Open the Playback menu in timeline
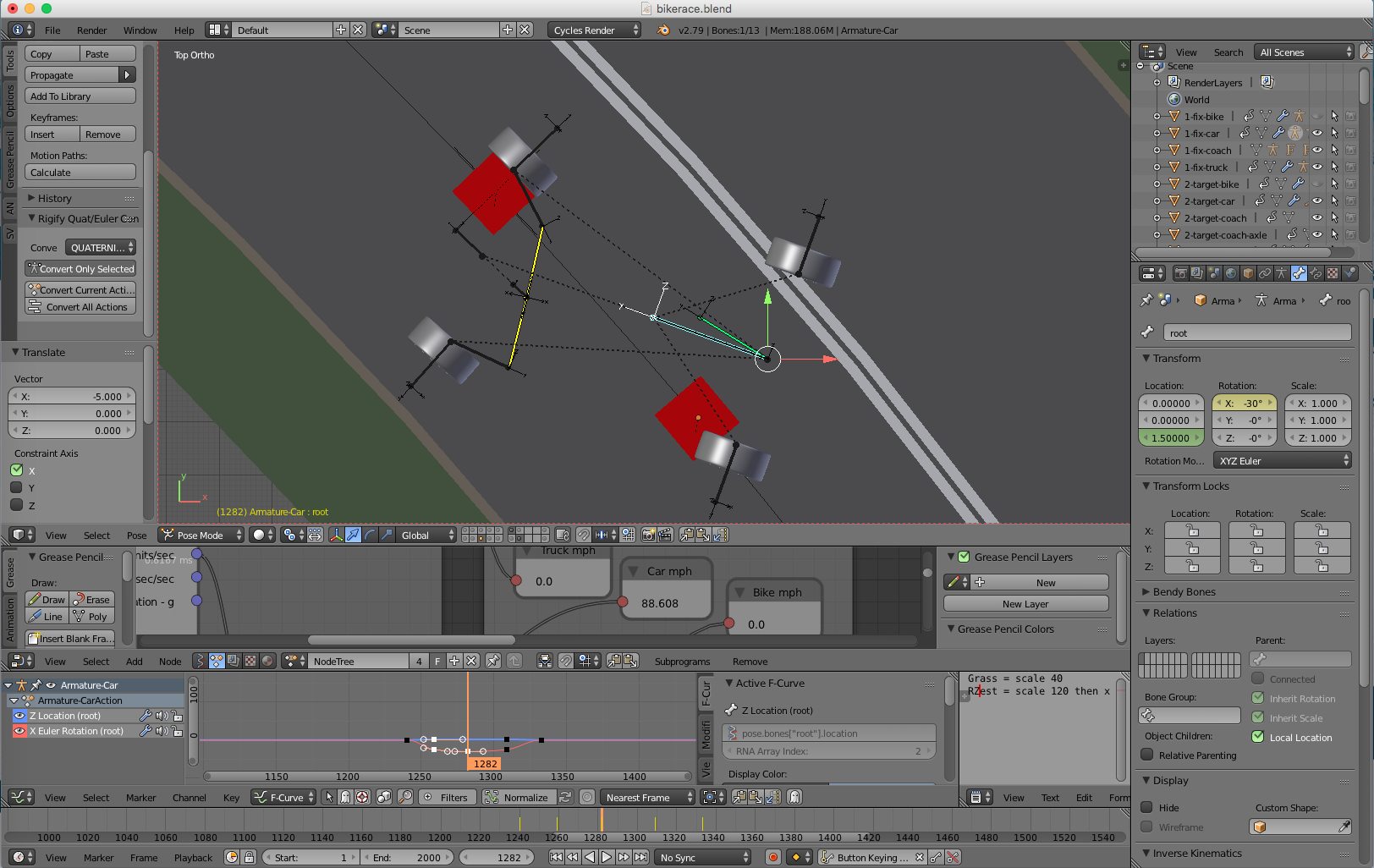1374x868 pixels. 193,857
